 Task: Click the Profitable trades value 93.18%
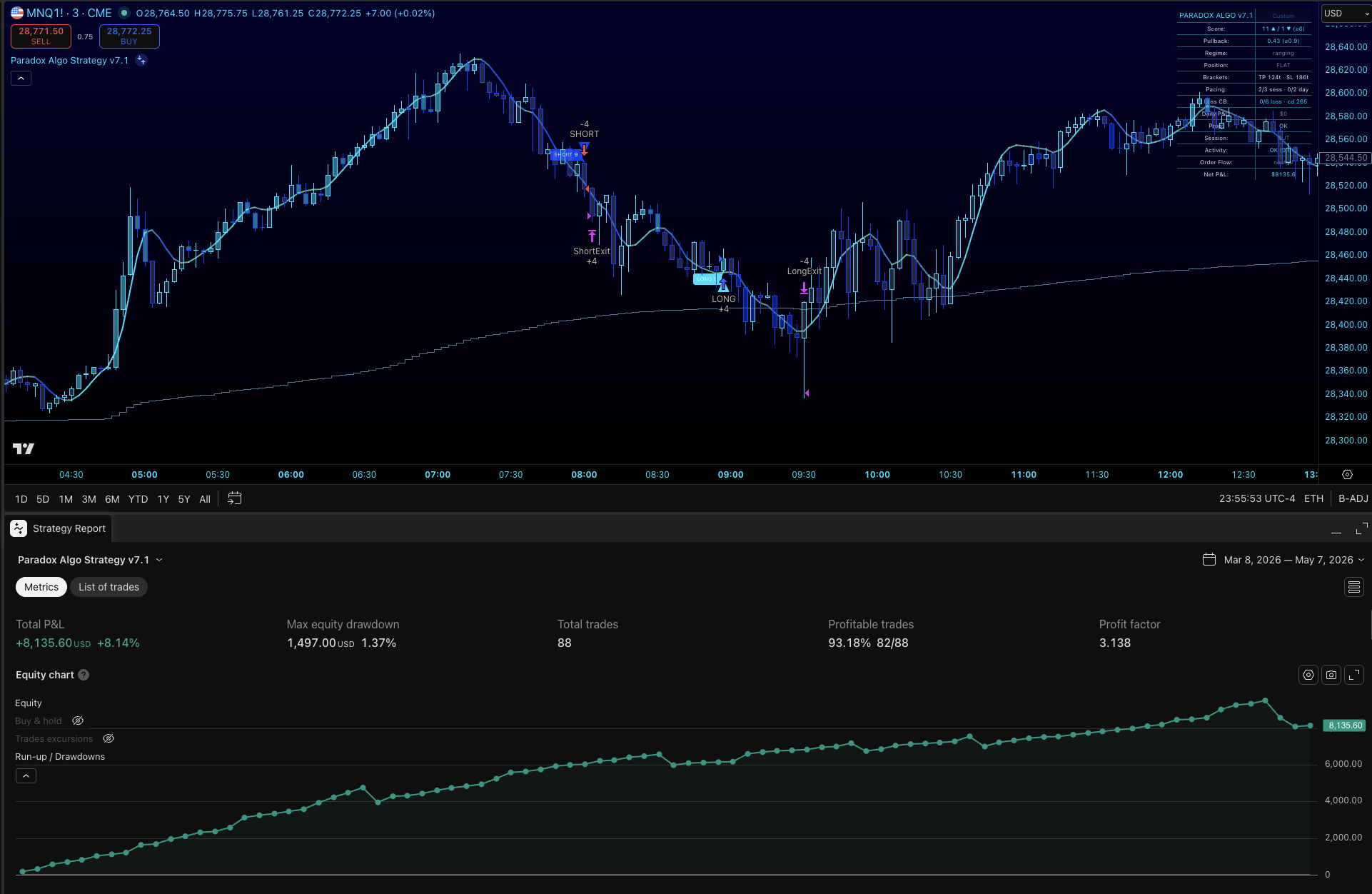[849, 643]
